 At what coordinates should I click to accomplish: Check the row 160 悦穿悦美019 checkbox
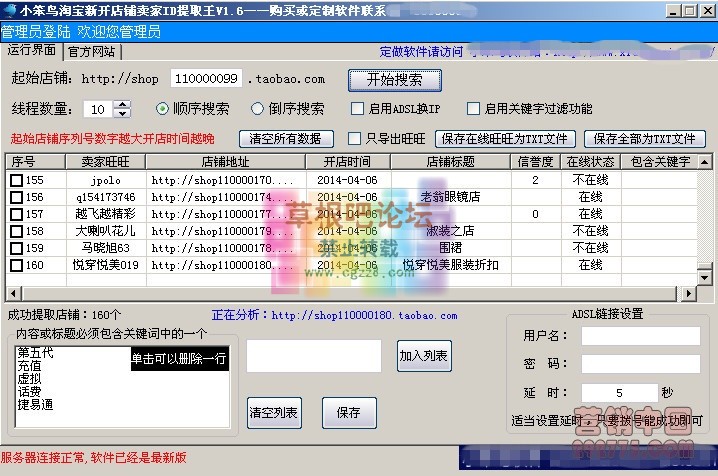16,265
